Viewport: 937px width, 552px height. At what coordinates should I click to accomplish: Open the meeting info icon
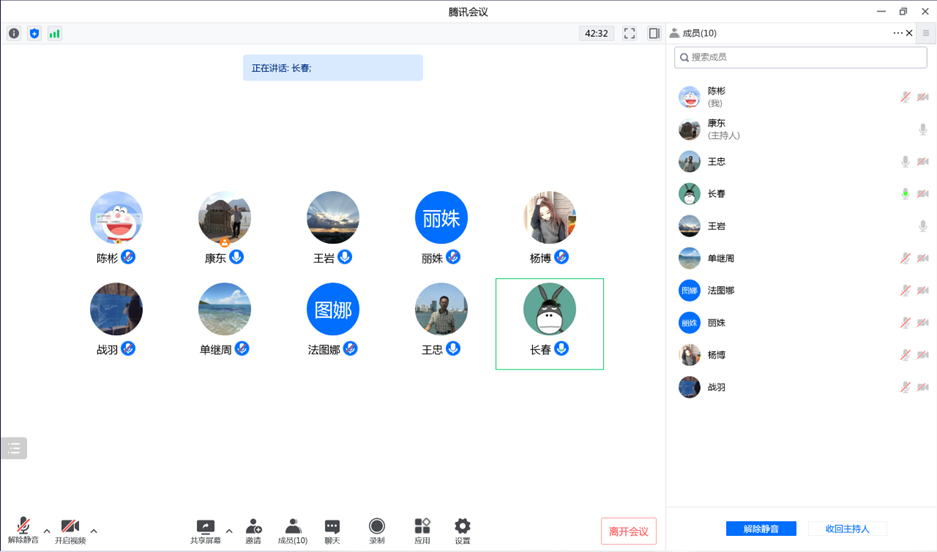14,33
